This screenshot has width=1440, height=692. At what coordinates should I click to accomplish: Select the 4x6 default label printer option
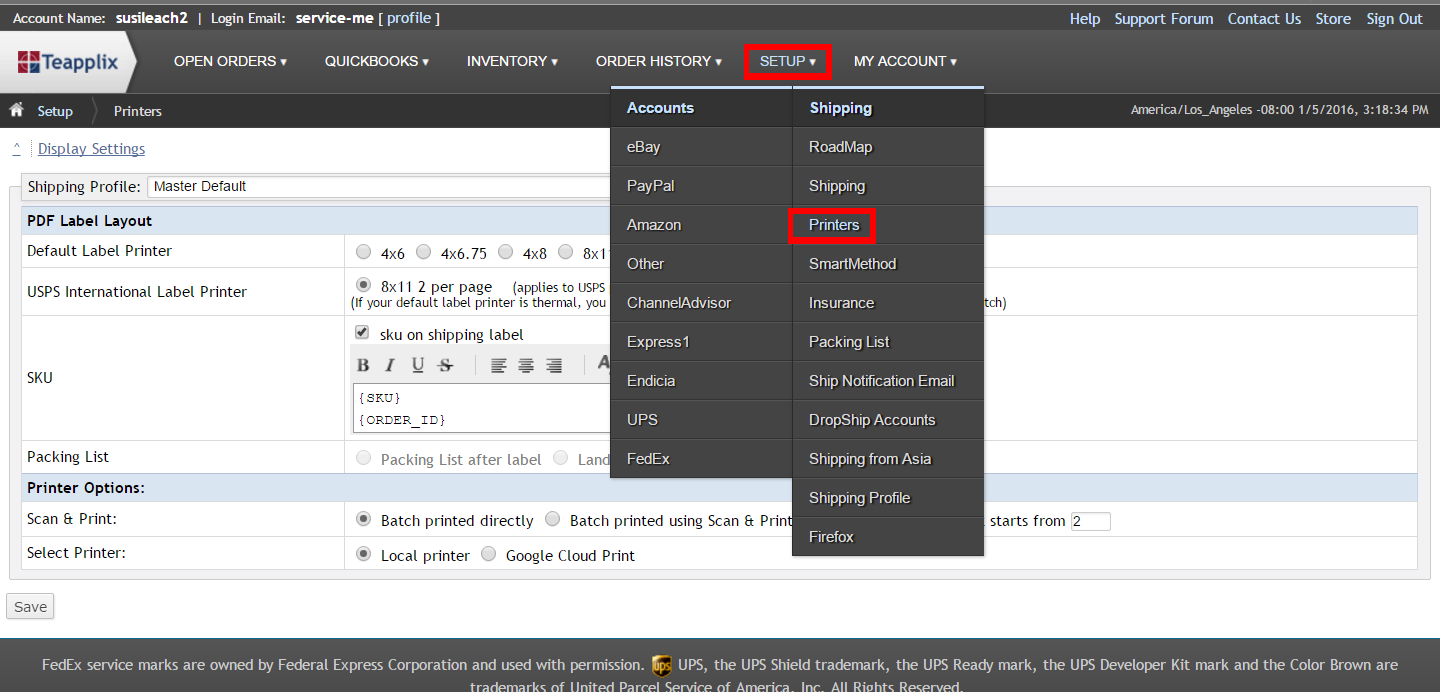(364, 252)
